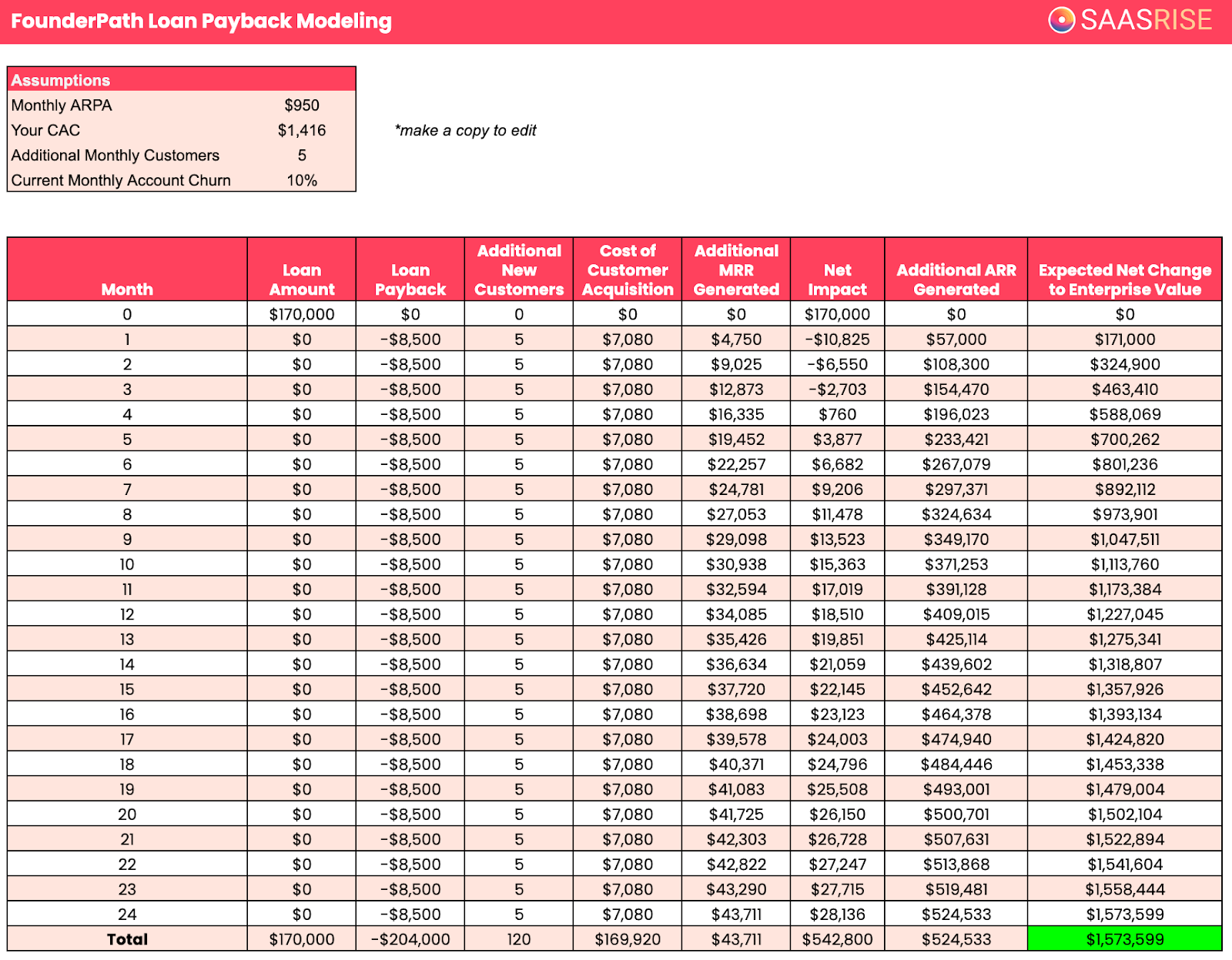Select the month 6 MRR cell $22,257
The height and width of the screenshot is (960, 1232).
point(736,464)
